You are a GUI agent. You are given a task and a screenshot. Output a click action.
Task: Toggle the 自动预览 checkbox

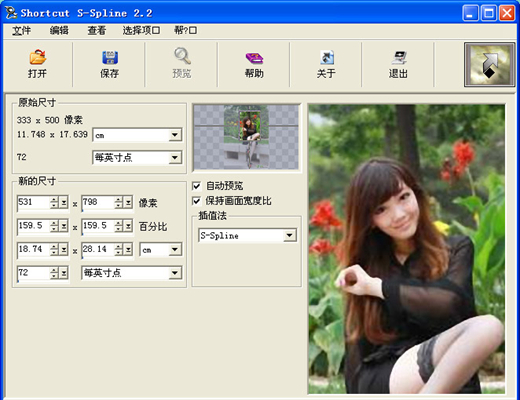pos(196,186)
